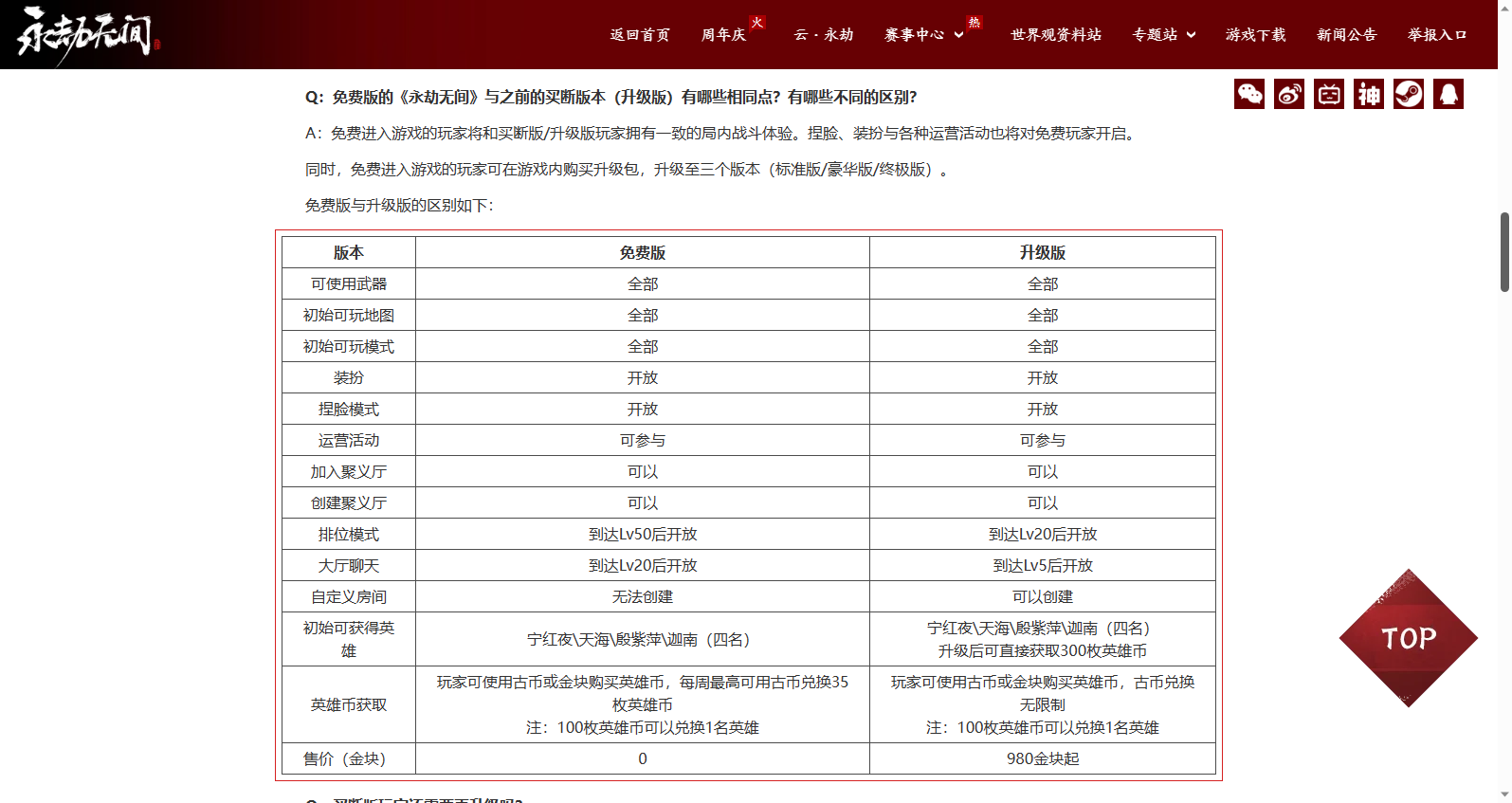Viewport: 1512px width, 803px height.
Task: Click the 到达Lv50后开放 cell
Action: click(x=643, y=535)
